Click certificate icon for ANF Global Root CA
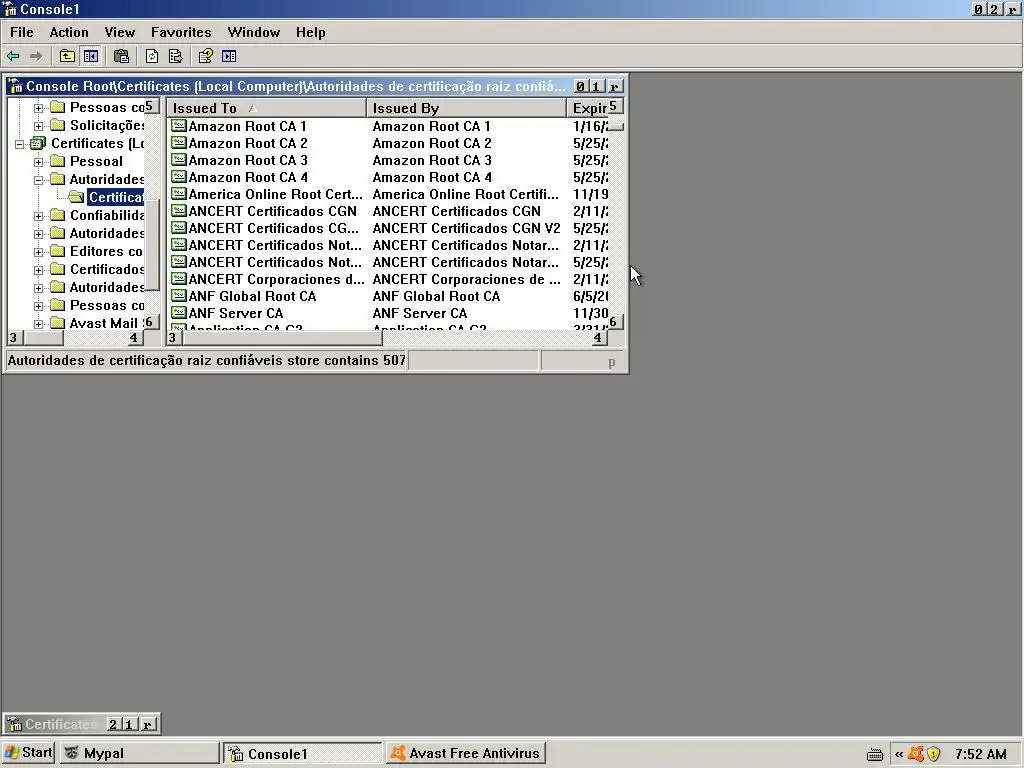This screenshot has width=1024, height=768. 178,296
